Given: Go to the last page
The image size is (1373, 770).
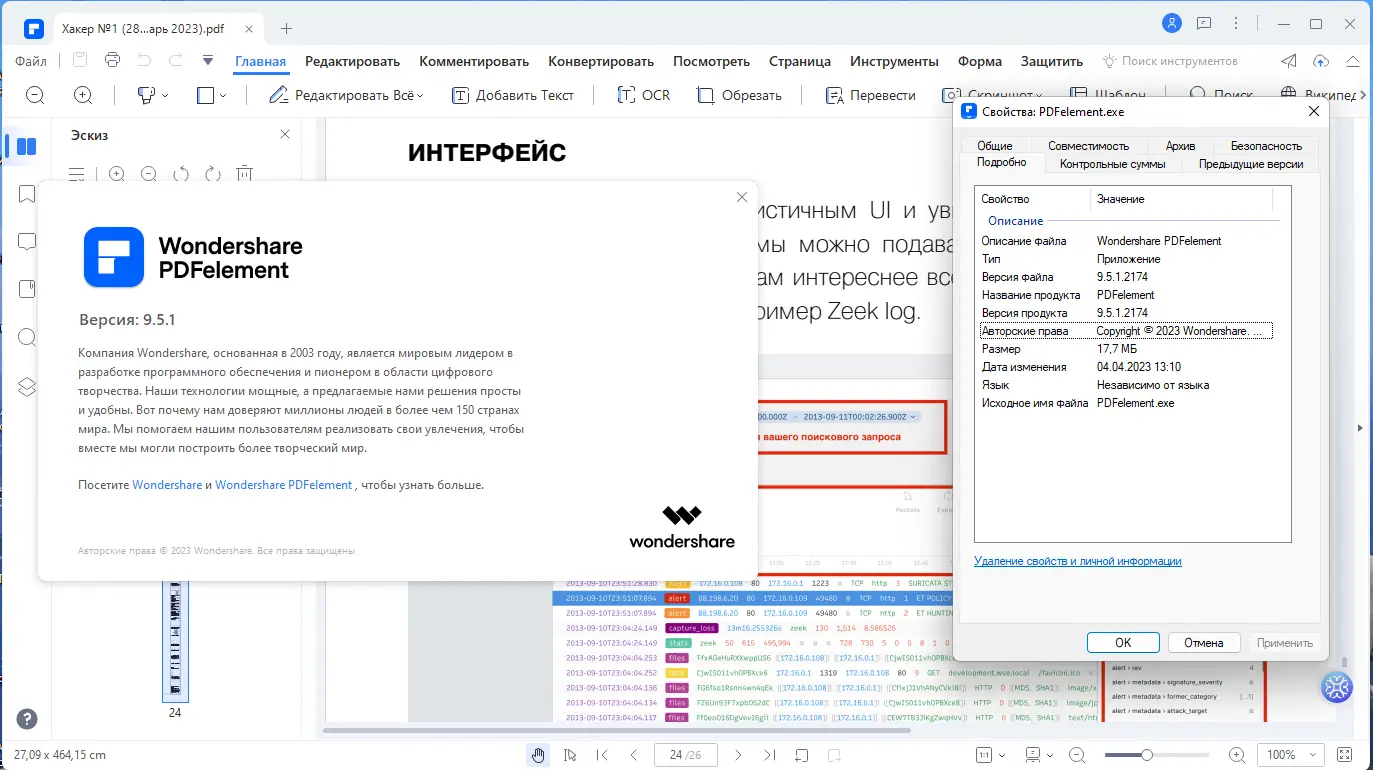Looking at the screenshot, I should click(769, 755).
